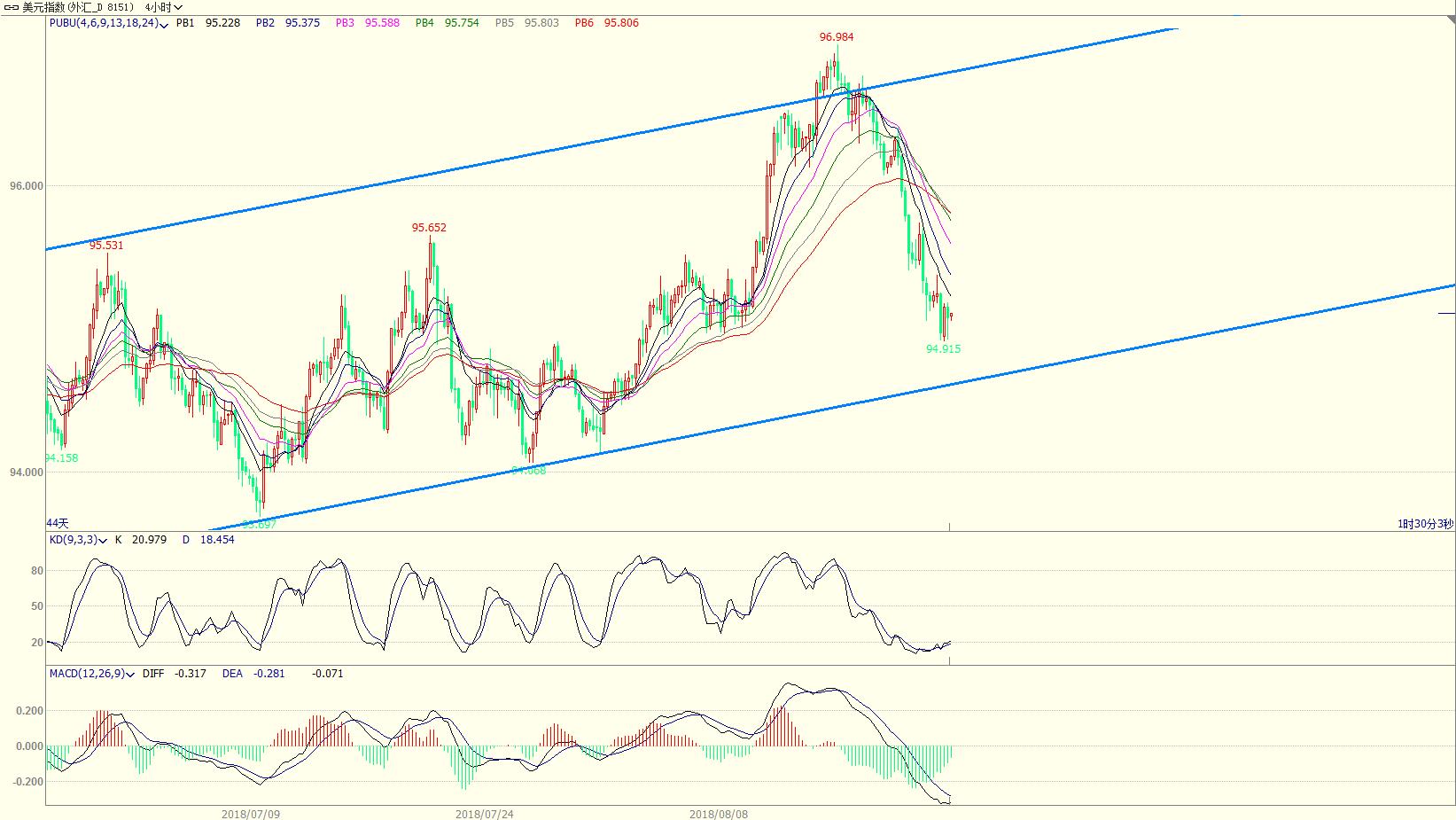The width and height of the screenshot is (1456, 820).
Task: Click the MACD axis label -0.200
Action: [x=28, y=782]
